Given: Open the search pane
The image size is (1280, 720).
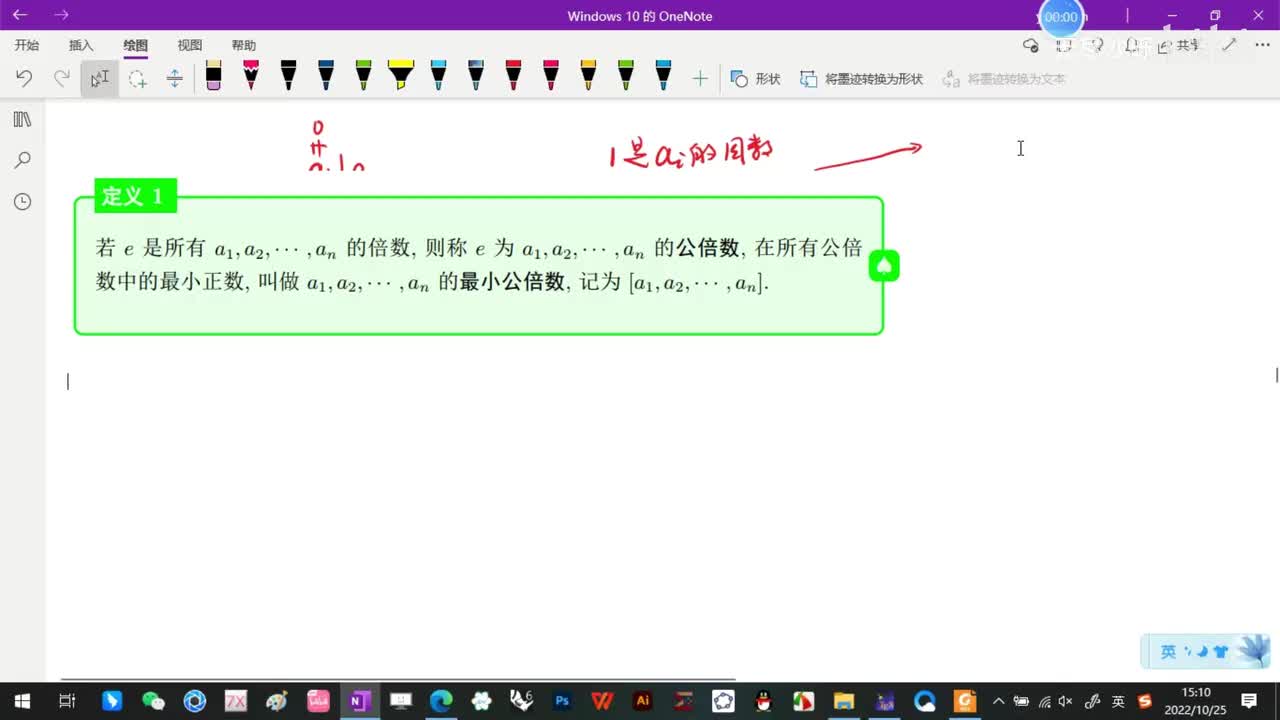Looking at the screenshot, I should tap(22, 160).
